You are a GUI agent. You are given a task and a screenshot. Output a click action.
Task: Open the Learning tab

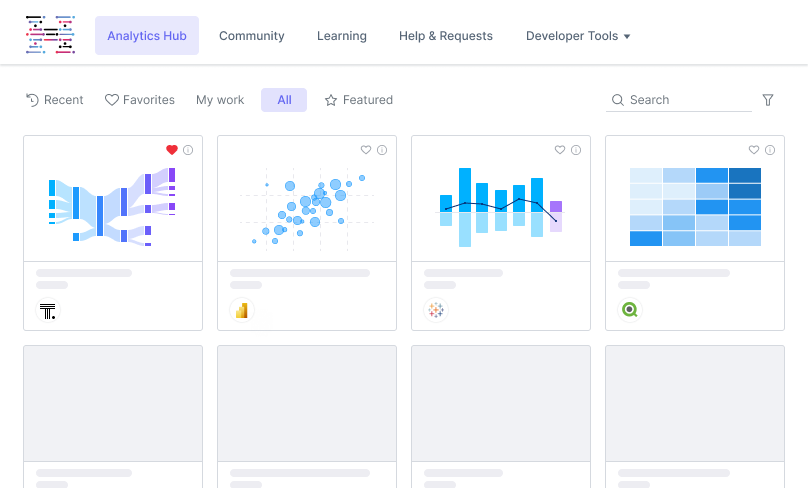pyautogui.click(x=342, y=36)
